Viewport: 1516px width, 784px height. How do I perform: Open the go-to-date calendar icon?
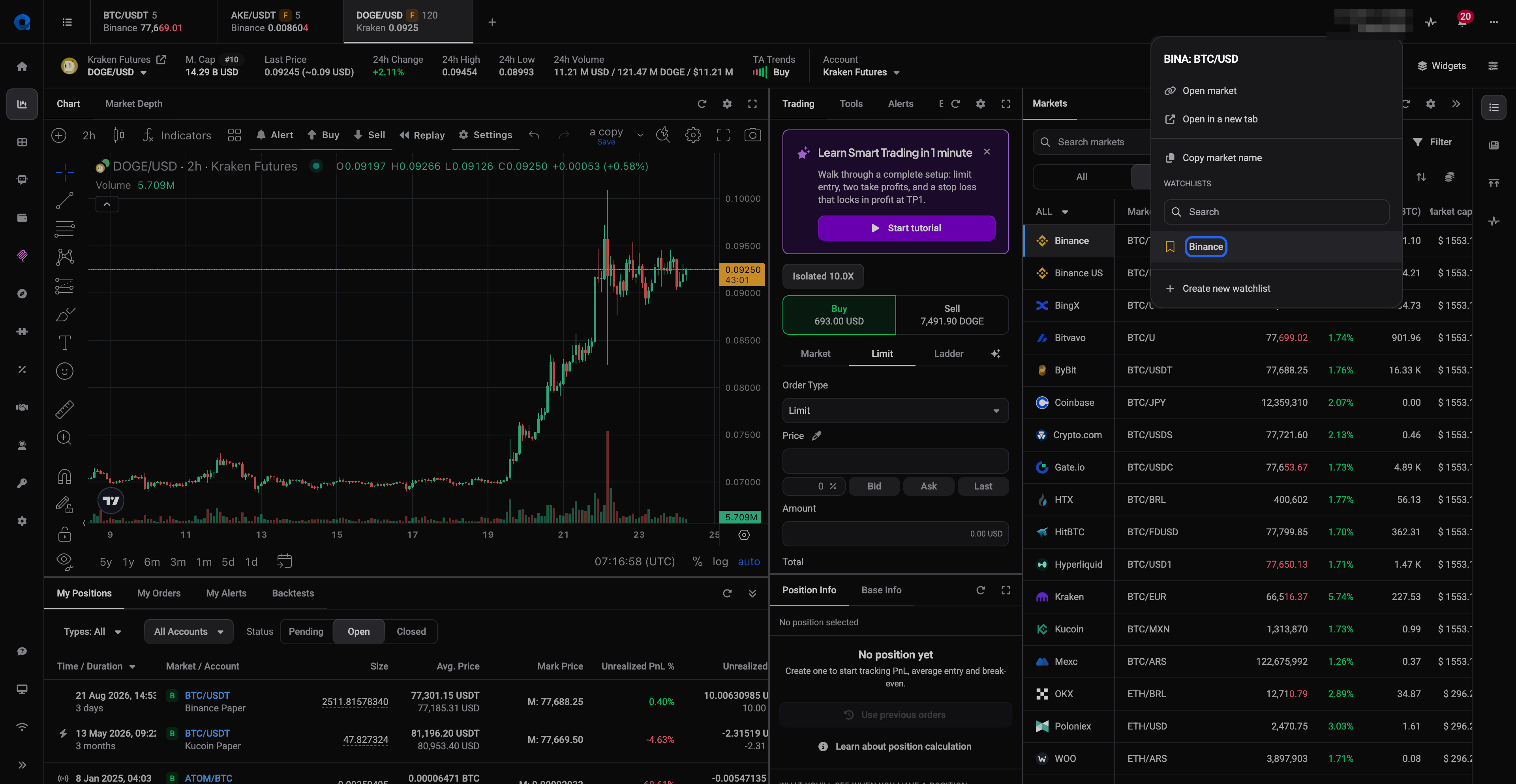pyautogui.click(x=284, y=561)
